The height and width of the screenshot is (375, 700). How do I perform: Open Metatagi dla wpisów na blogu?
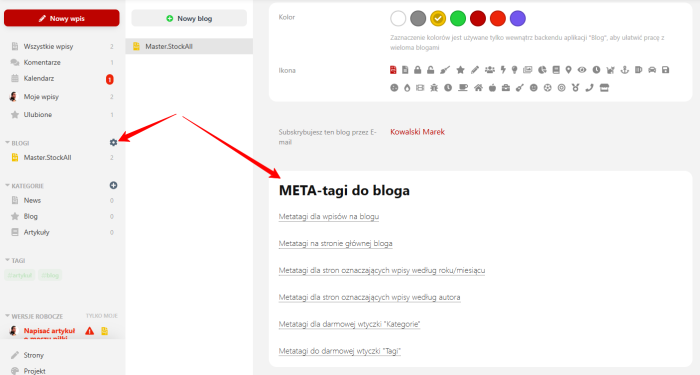[x=329, y=217]
